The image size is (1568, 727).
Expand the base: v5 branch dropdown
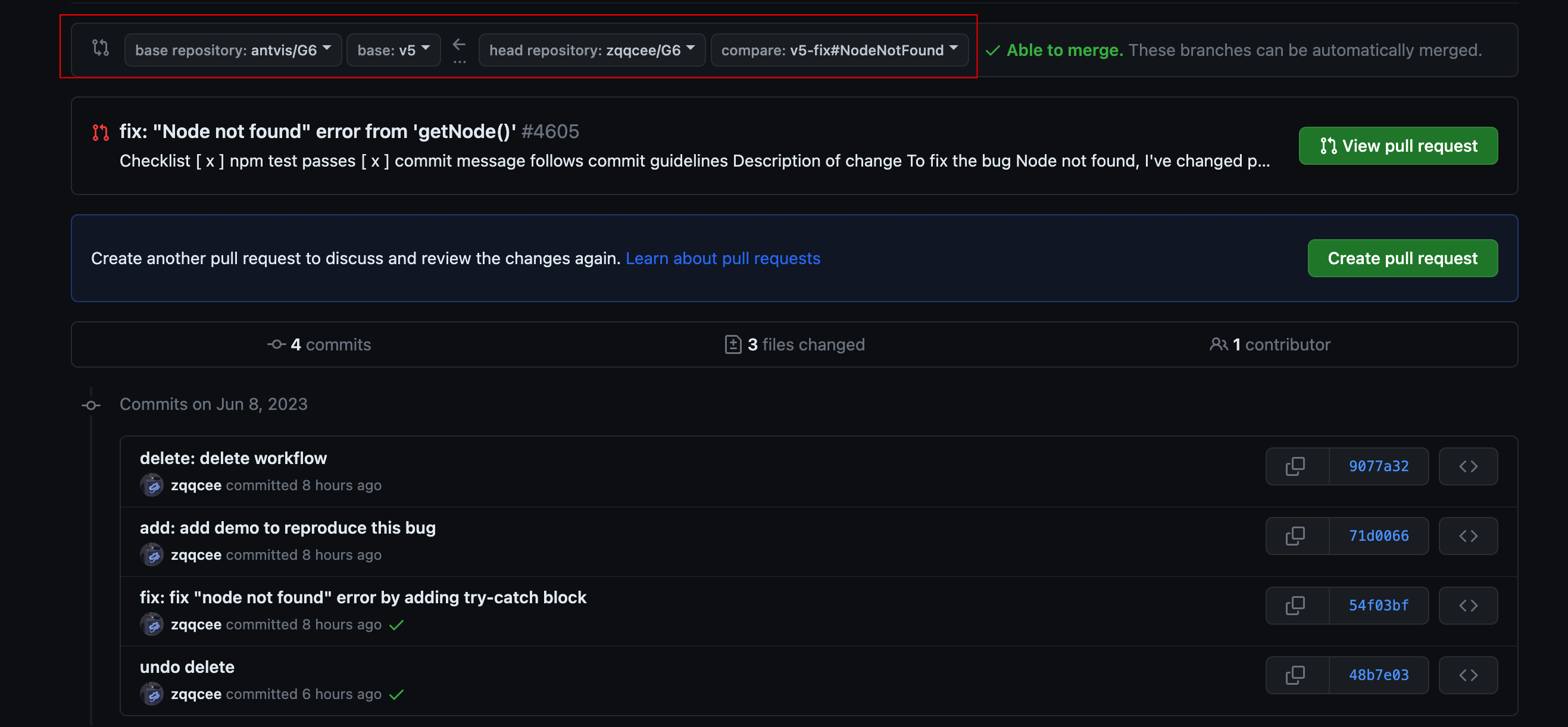tap(393, 50)
